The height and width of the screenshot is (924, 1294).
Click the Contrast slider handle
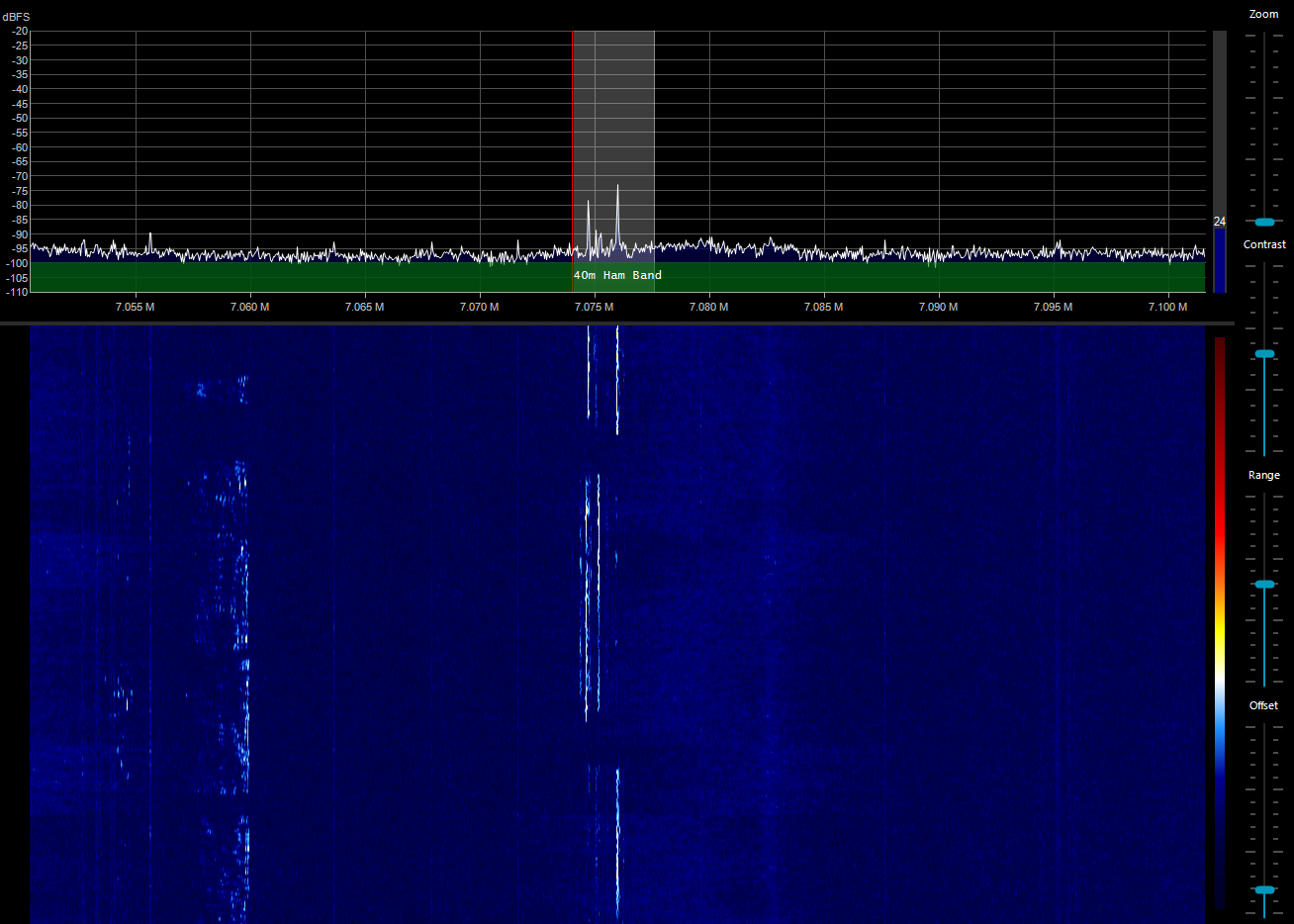(x=1264, y=353)
